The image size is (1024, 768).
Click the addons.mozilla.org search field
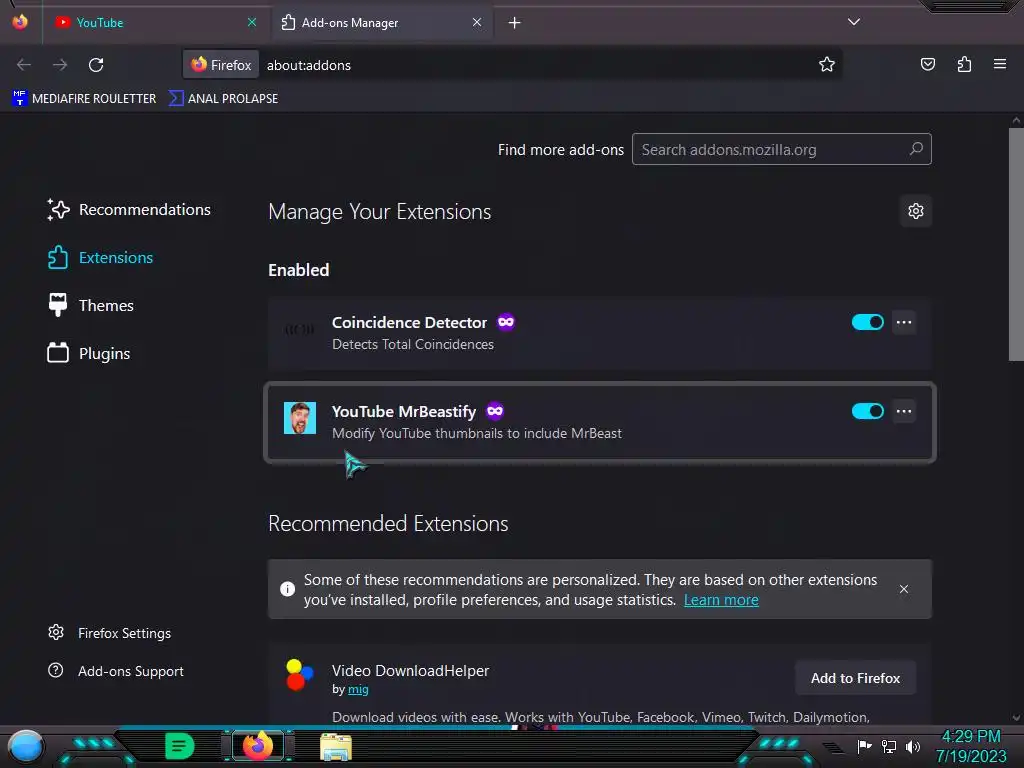[782, 150]
